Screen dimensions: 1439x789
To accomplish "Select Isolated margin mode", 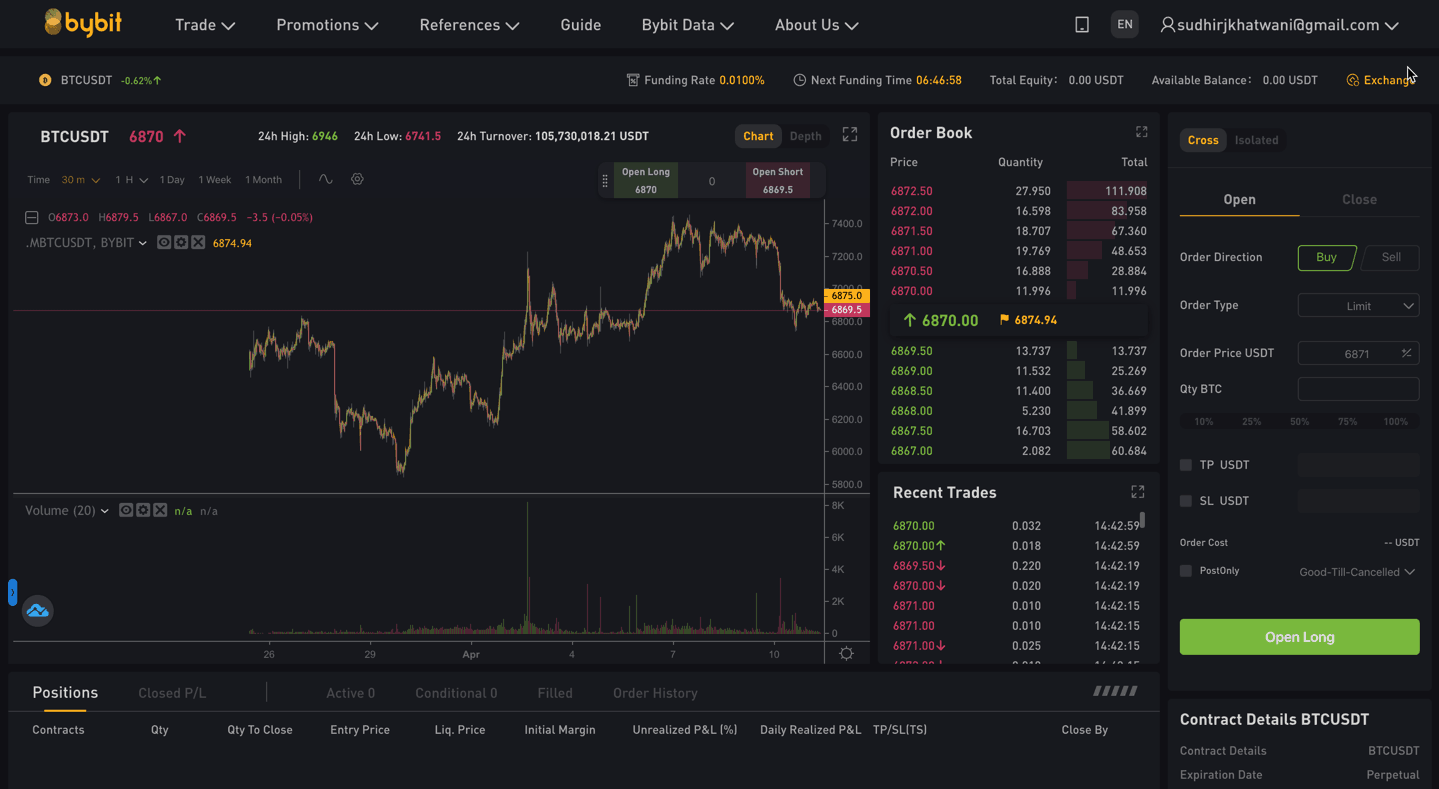I will pyautogui.click(x=1256, y=140).
